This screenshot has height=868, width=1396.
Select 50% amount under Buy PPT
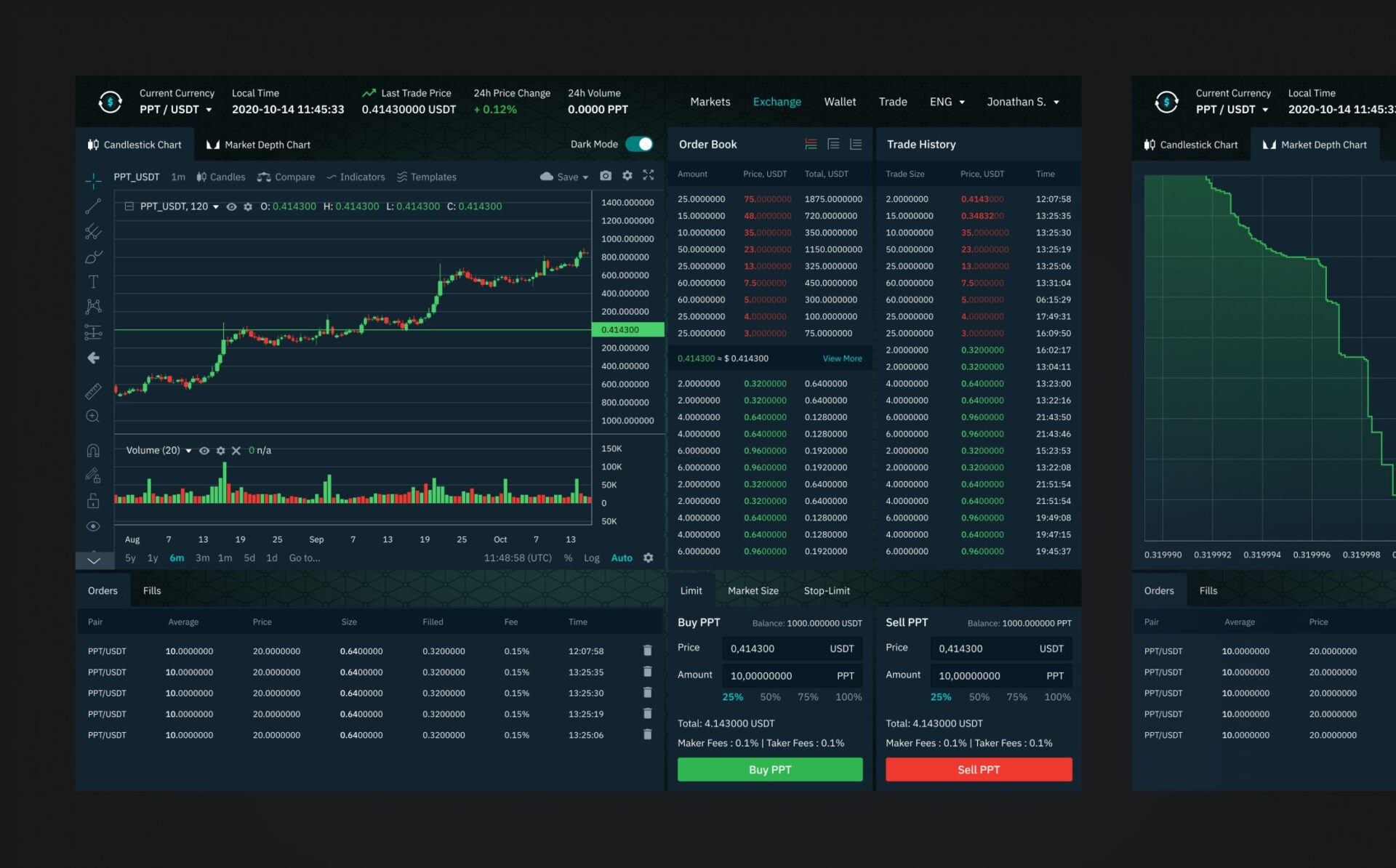tap(770, 696)
